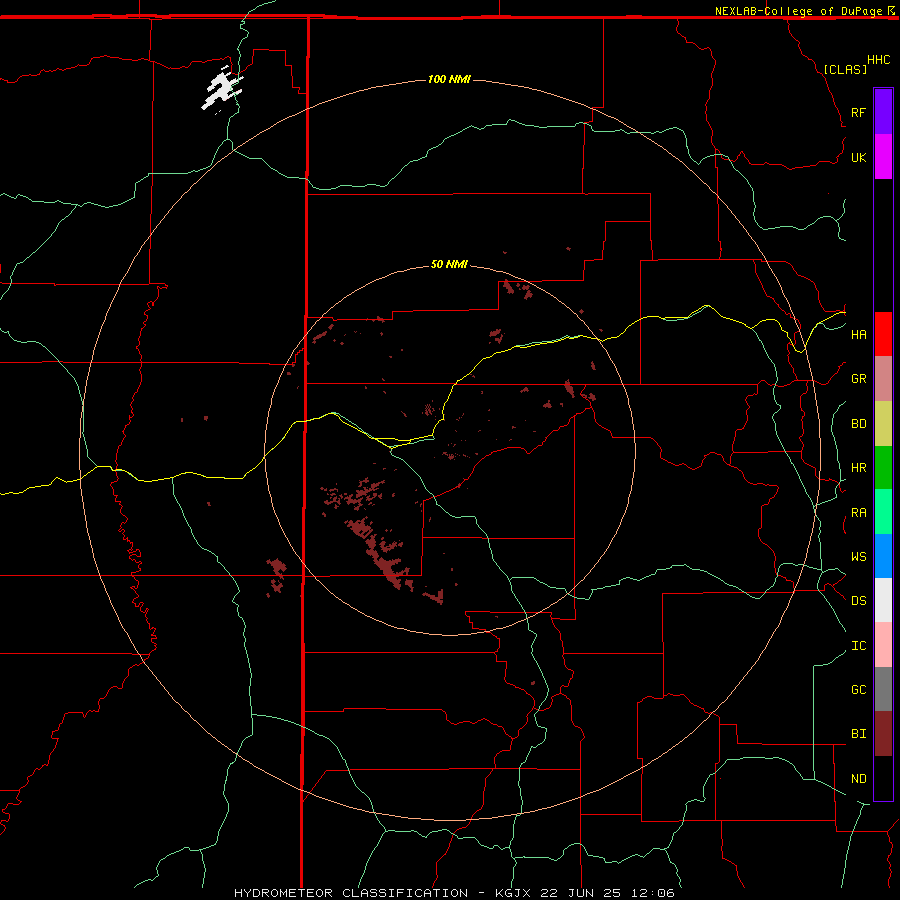Click the white dry snow echo cluster

222,89
